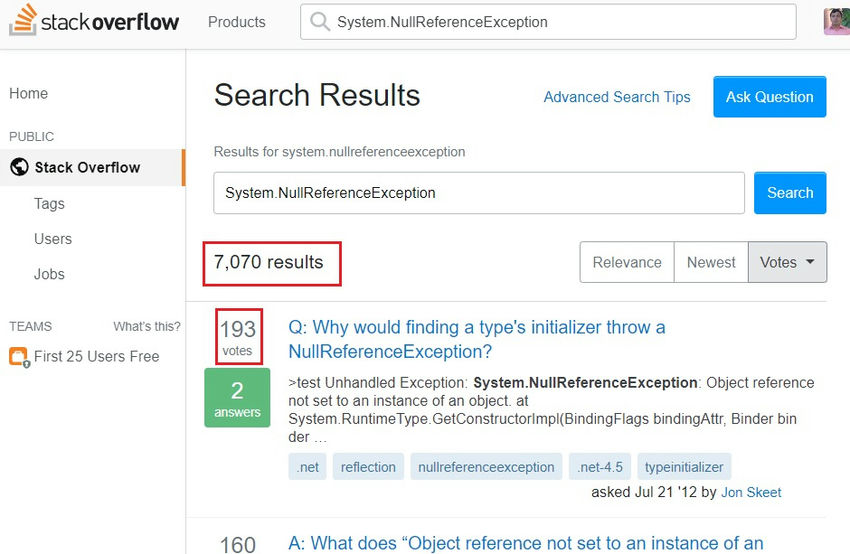Click the Ask Question button

tap(769, 97)
